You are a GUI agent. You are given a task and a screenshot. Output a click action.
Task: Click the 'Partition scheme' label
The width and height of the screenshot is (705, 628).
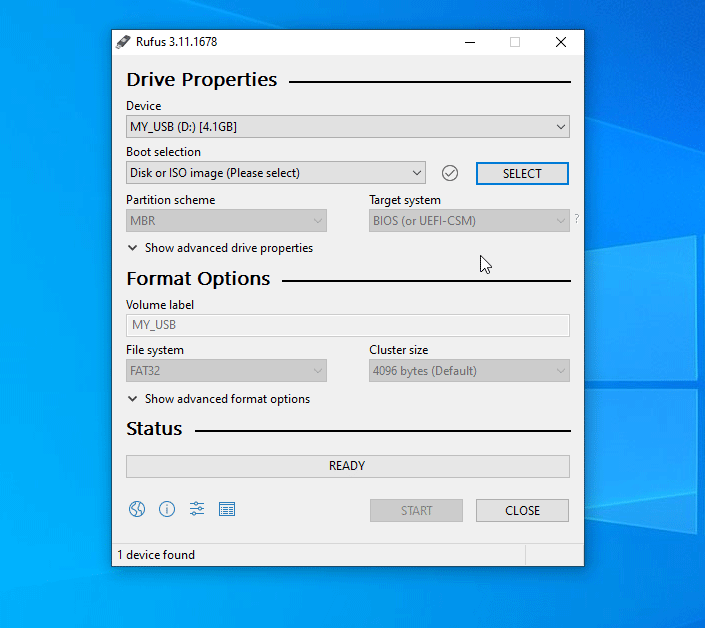point(170,200)
